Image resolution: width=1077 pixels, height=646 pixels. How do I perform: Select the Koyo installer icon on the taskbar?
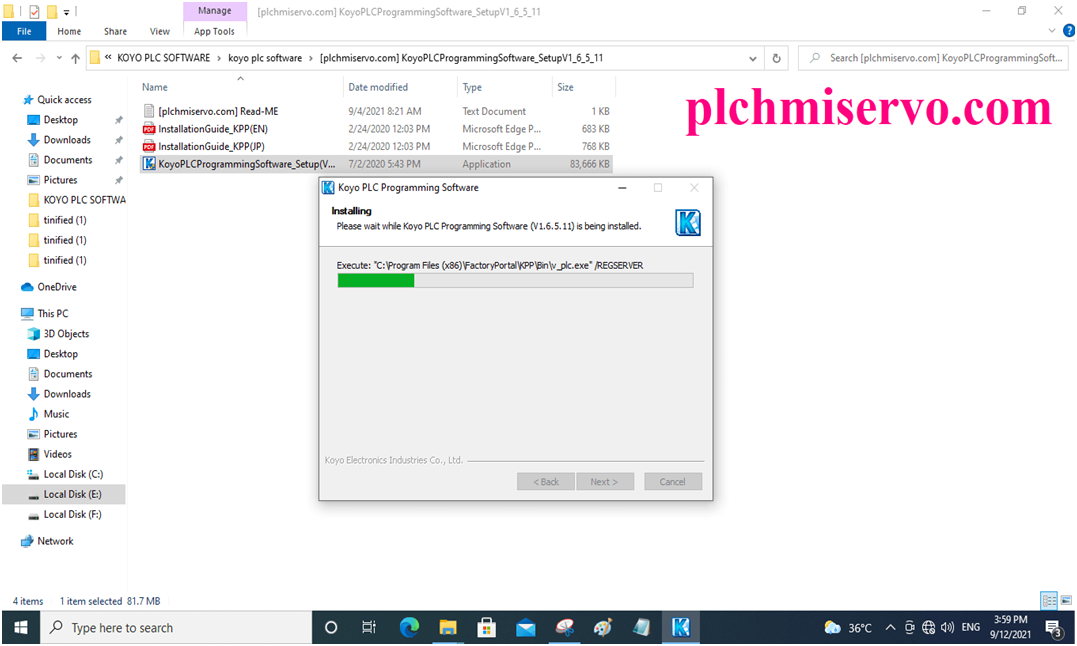680,627
